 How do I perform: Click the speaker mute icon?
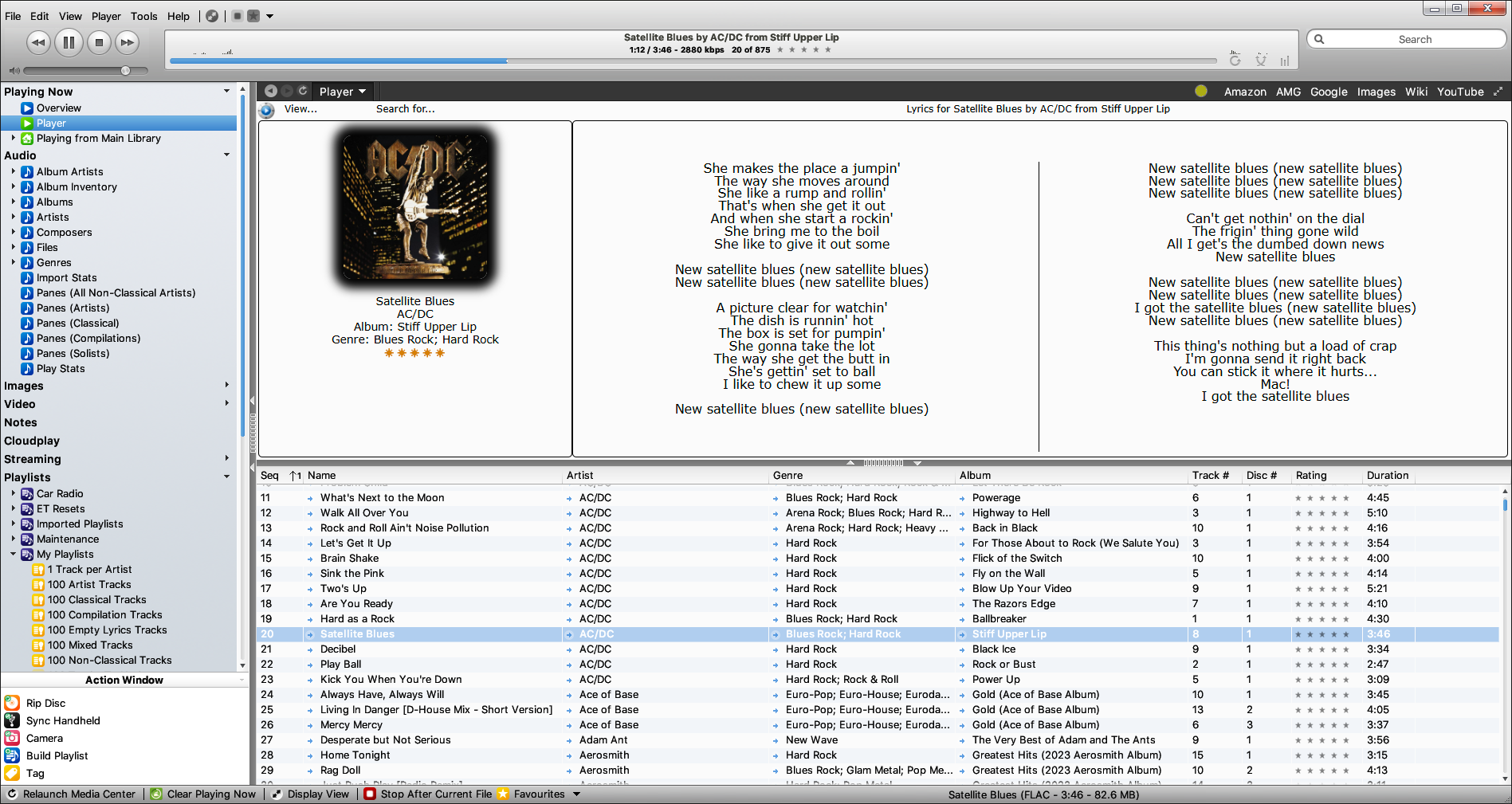tap(14, 71)
